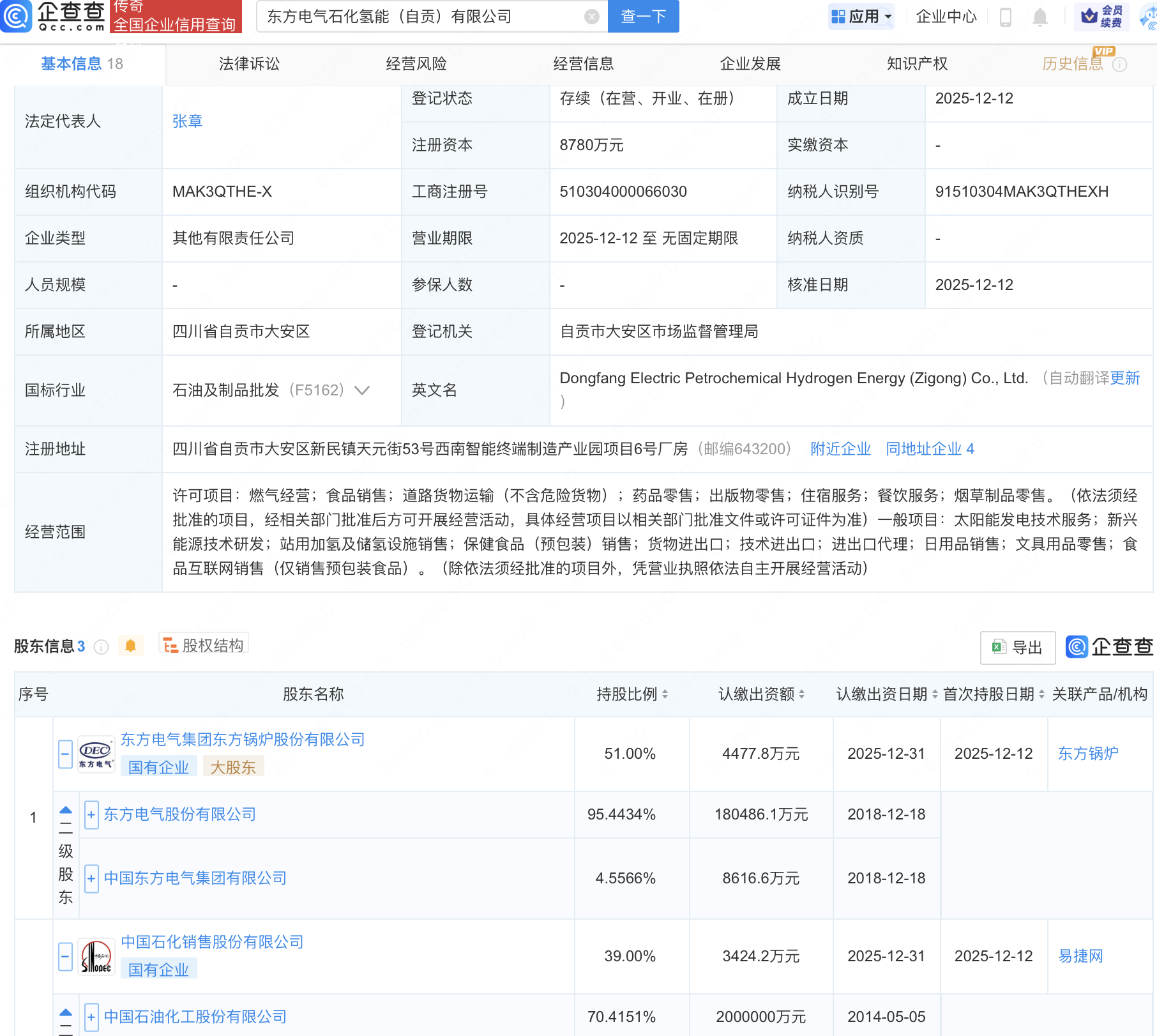The height and width of the screenshot is (1036, 1157).
Task: Visit the 易捷网 related product link
Action: 1080,956
